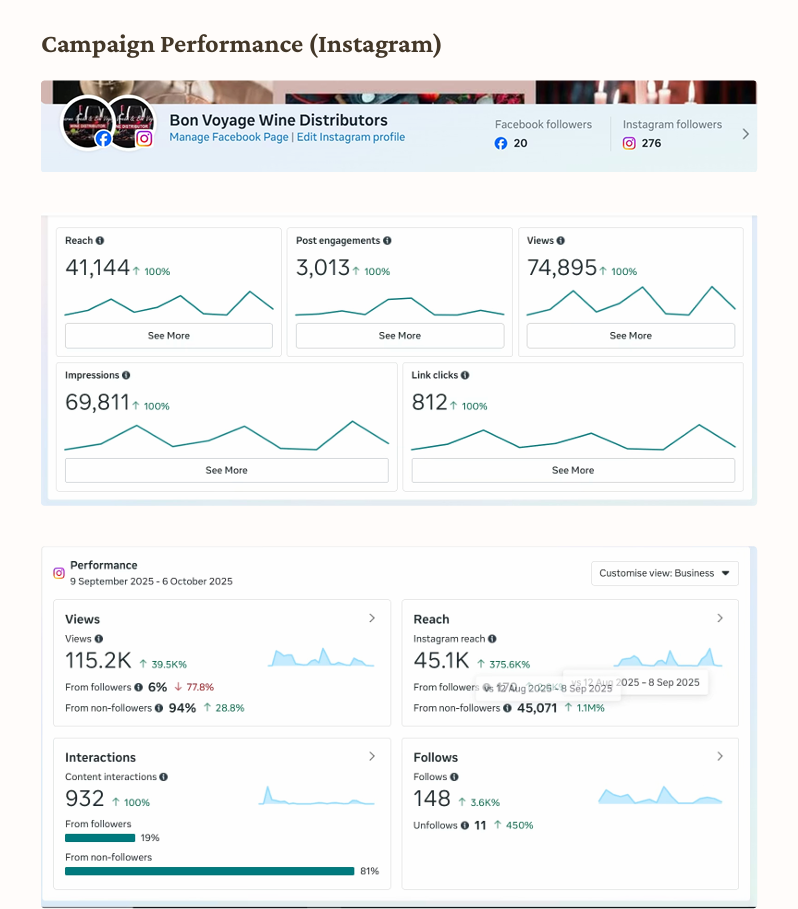Click See More under Link clicks 812
Viewport: 798px width, 909px height.
[573, 470]
